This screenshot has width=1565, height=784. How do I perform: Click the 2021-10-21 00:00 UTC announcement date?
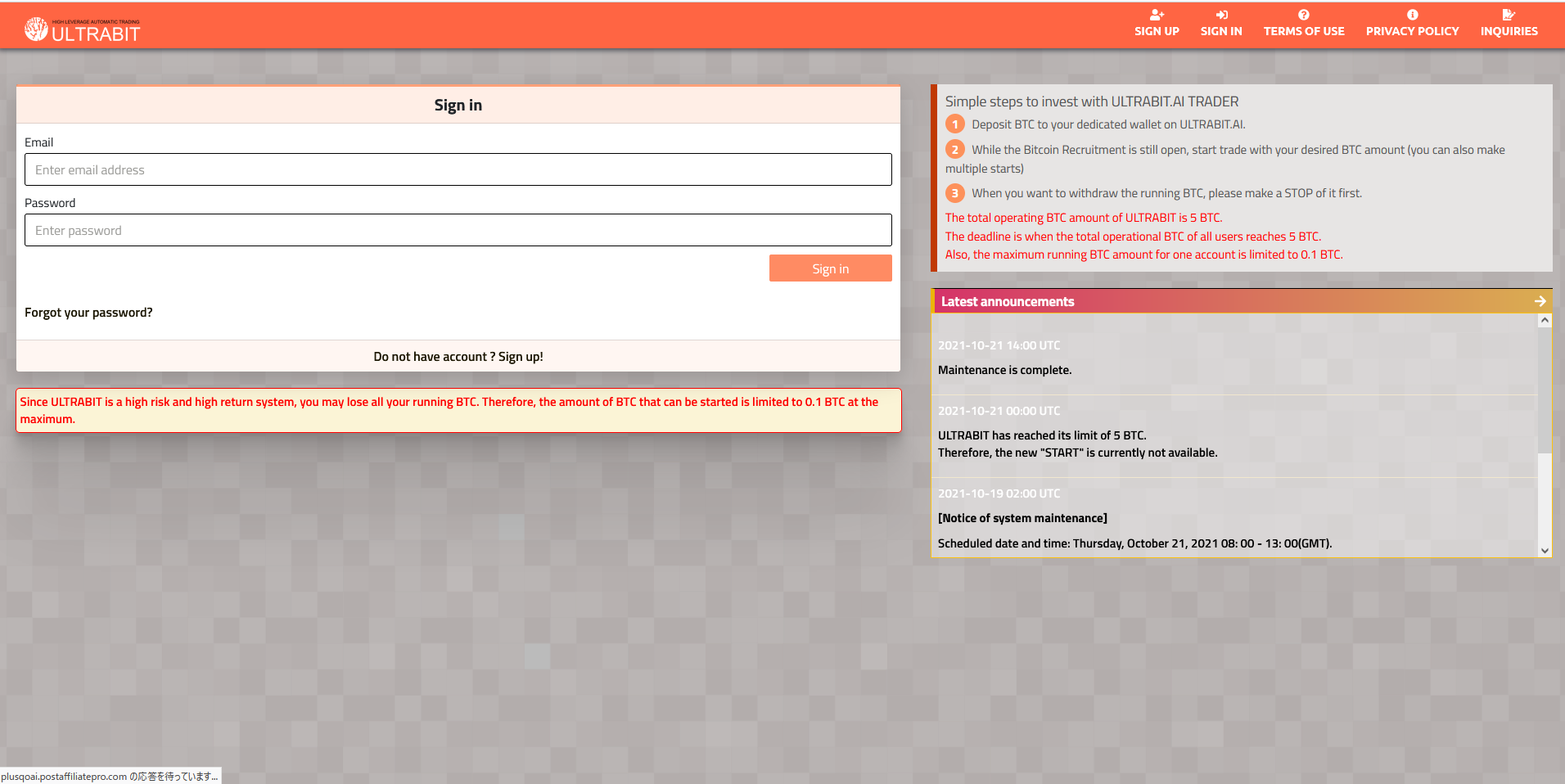(999, 411)
